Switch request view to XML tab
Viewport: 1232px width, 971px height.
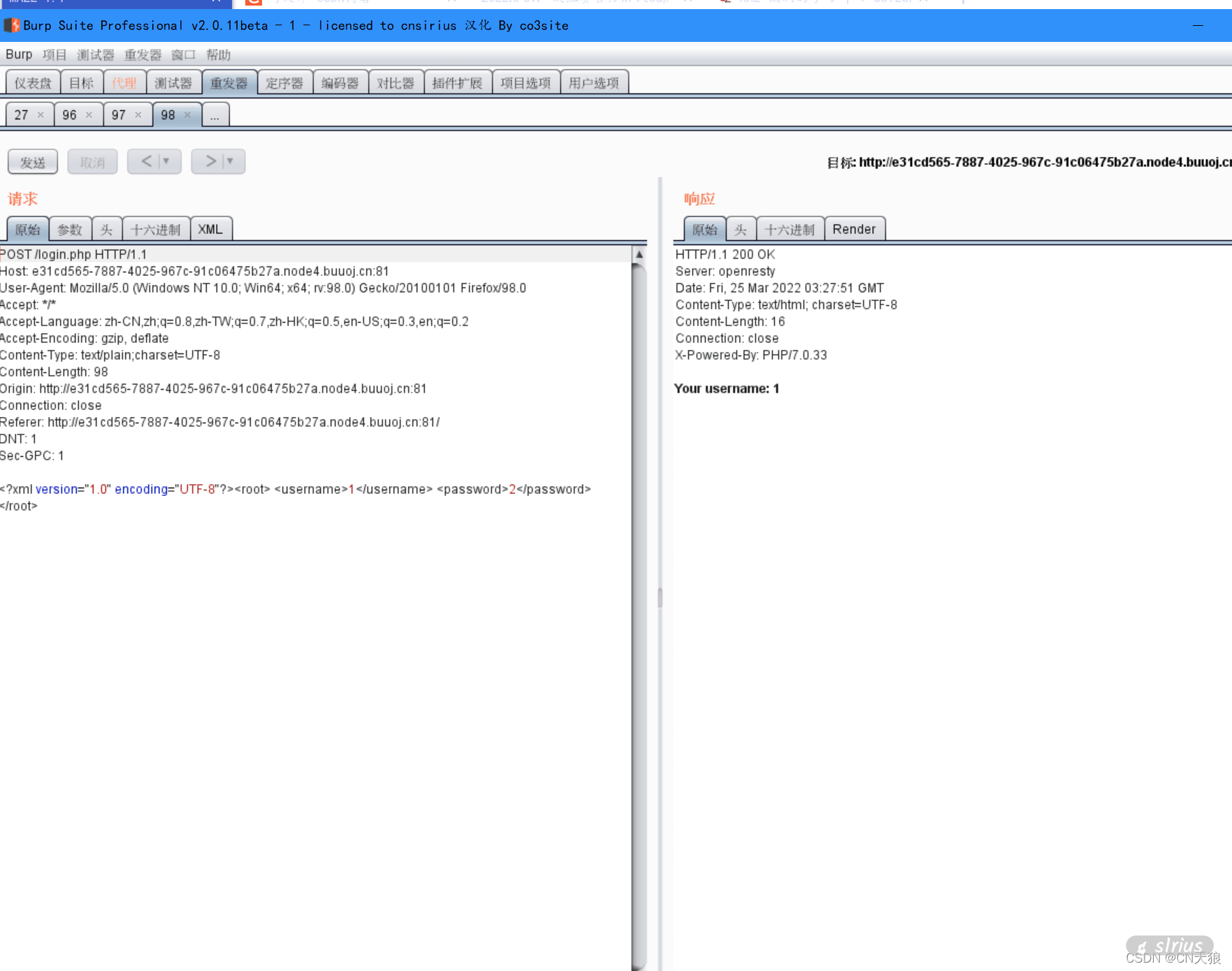[x=210, y=229]
